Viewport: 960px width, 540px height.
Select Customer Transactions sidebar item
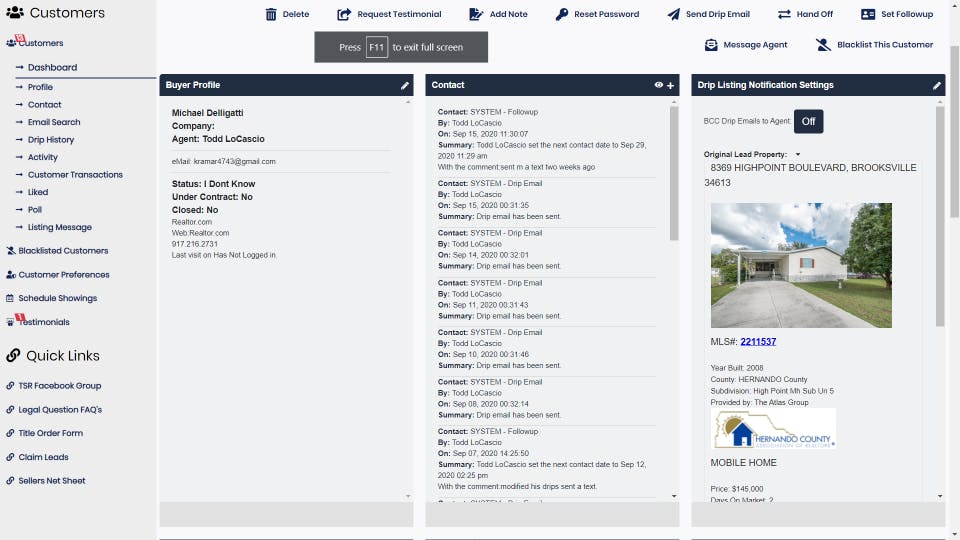[x=75, y=174]
